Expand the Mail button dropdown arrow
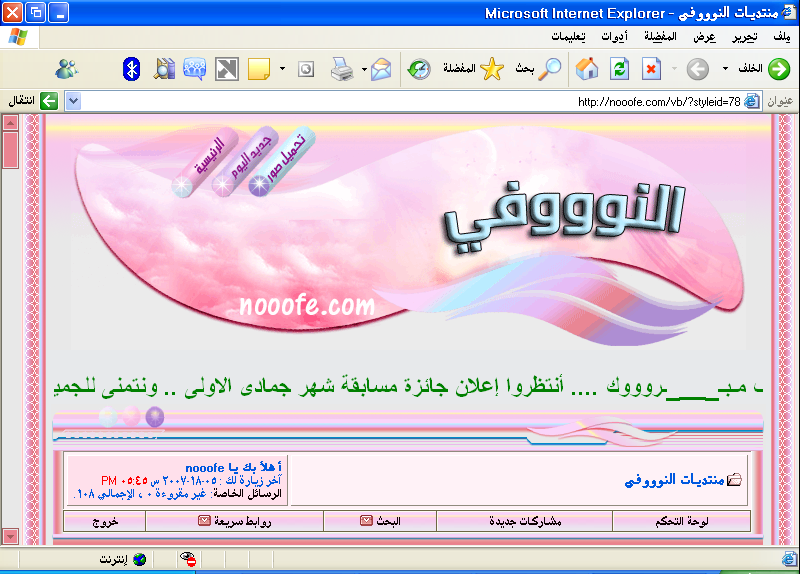 coord(364,69)
